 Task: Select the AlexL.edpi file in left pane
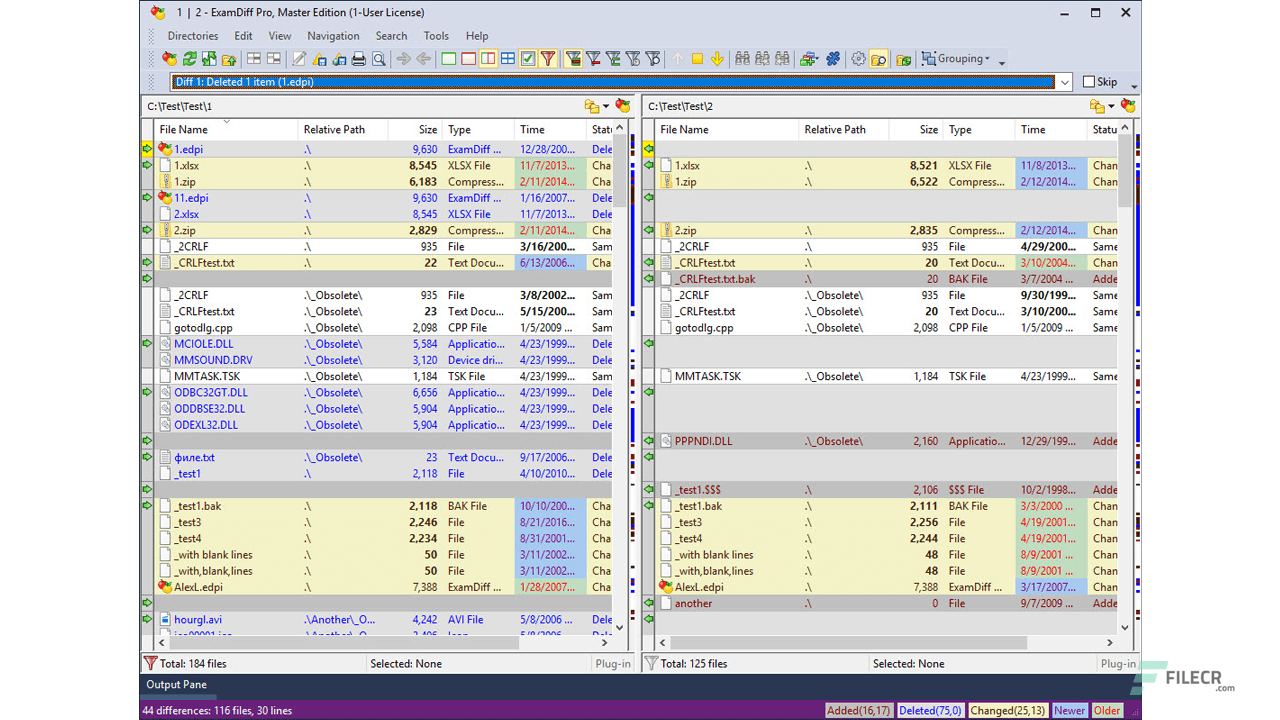pyautogui.click(x=198, y=587)
